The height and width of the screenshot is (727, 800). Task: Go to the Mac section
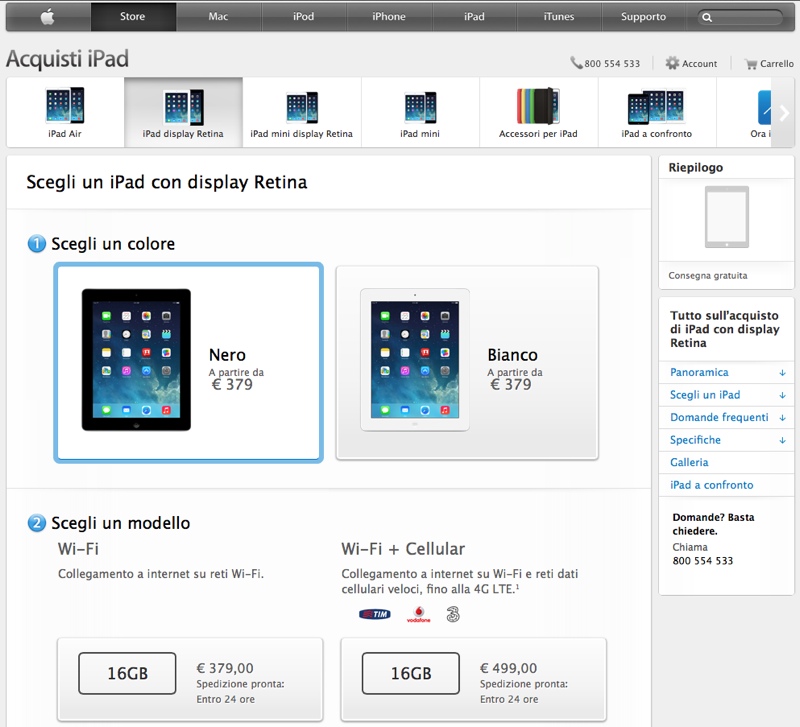coord(218,16)
